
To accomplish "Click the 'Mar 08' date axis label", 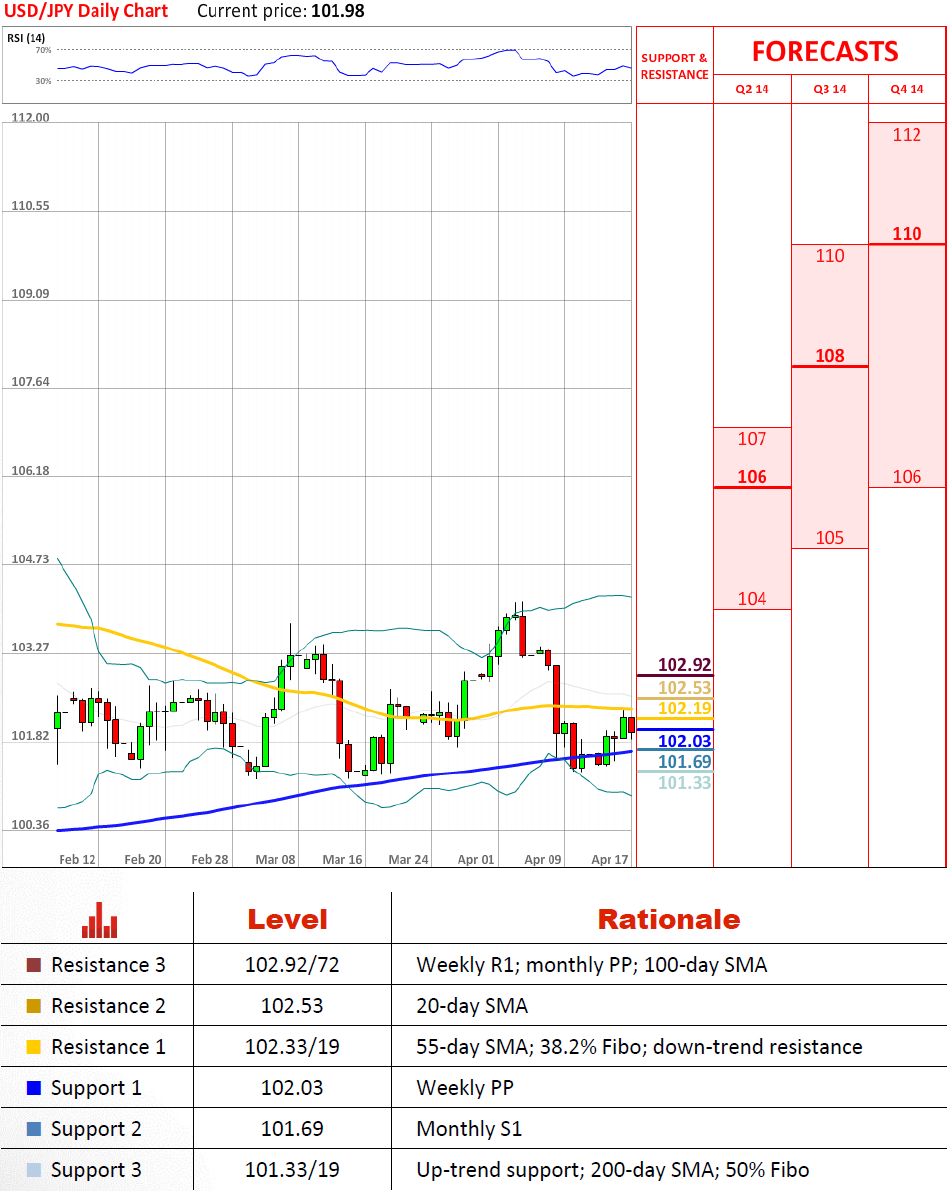I will [x=275, y=859].
